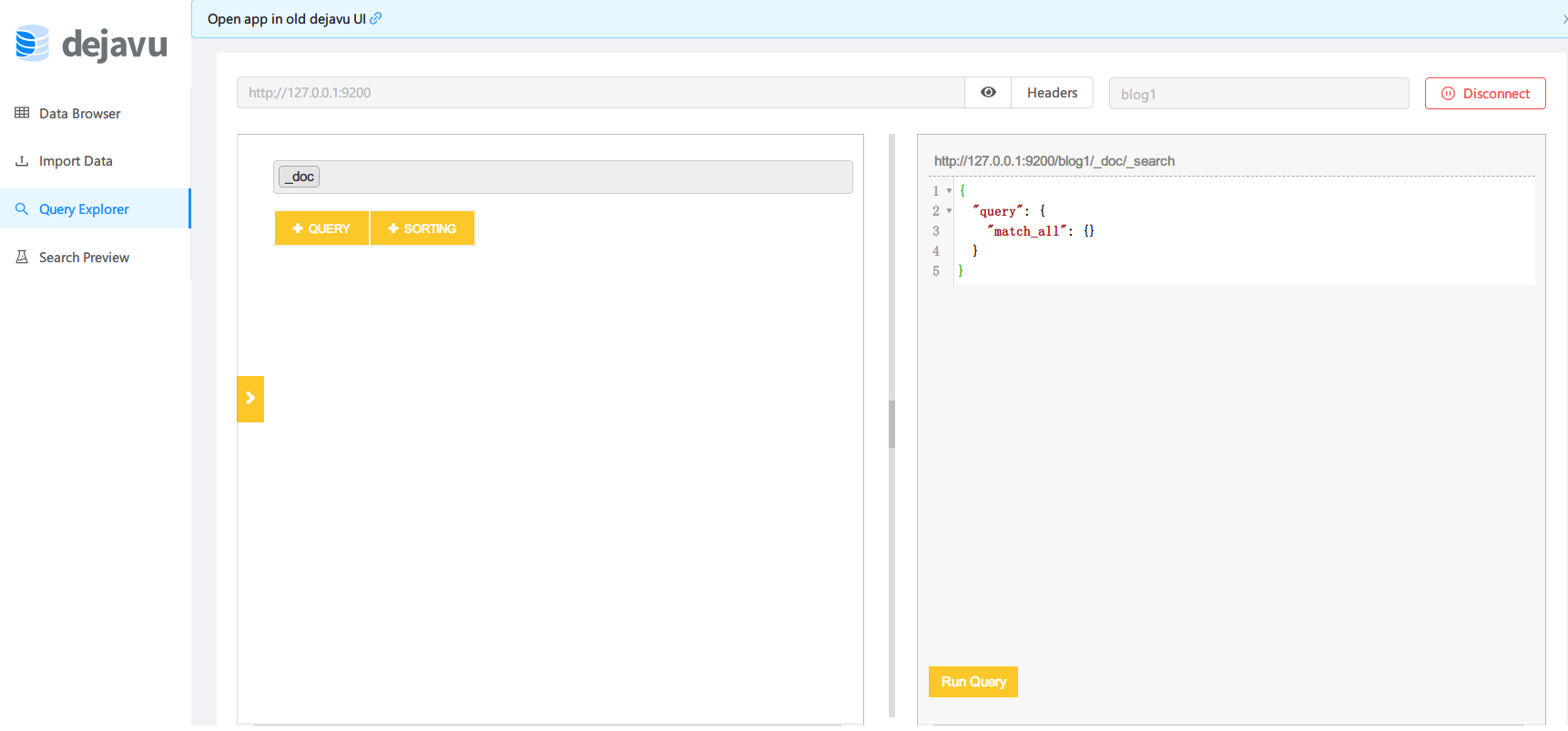Toggle URL visibility eye icon
Screen dimensions: 1568x731
(988, 93)
